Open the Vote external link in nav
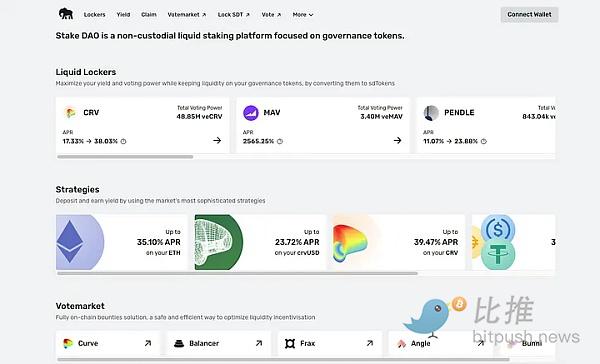 pyautogui.click(x=271, y=15)
